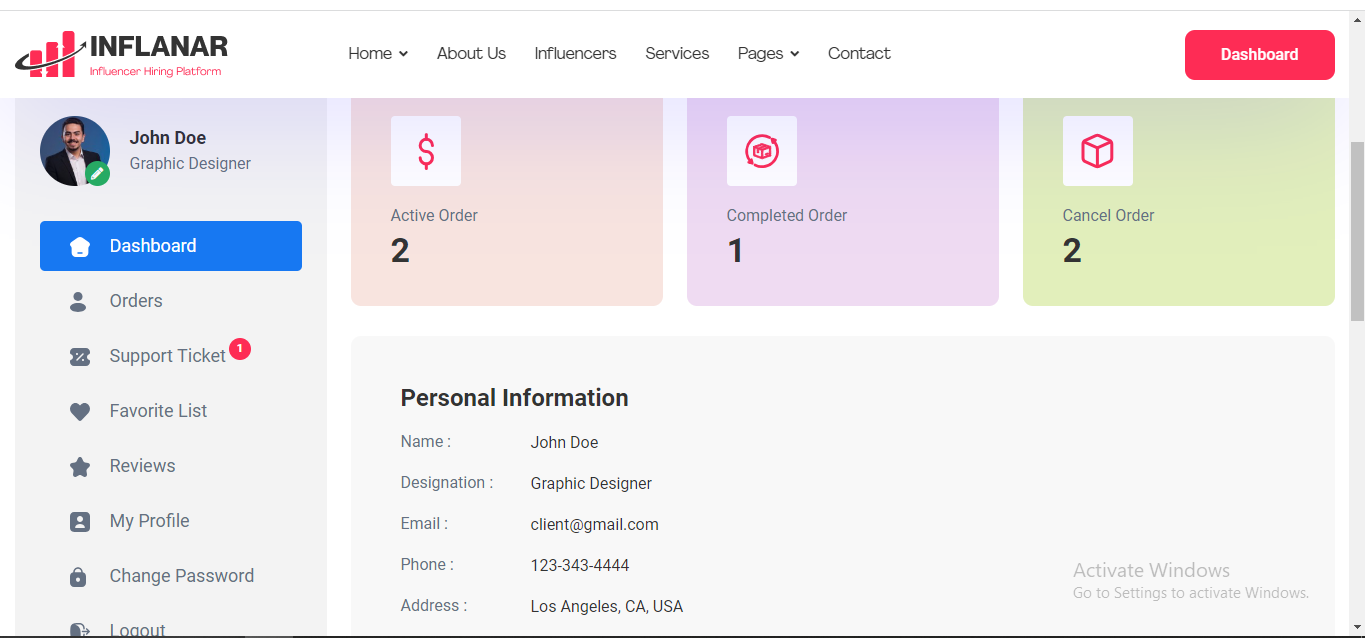Click the padlock icon beside Change Password
Viewport: 1365px width, 638px height.
80,576
